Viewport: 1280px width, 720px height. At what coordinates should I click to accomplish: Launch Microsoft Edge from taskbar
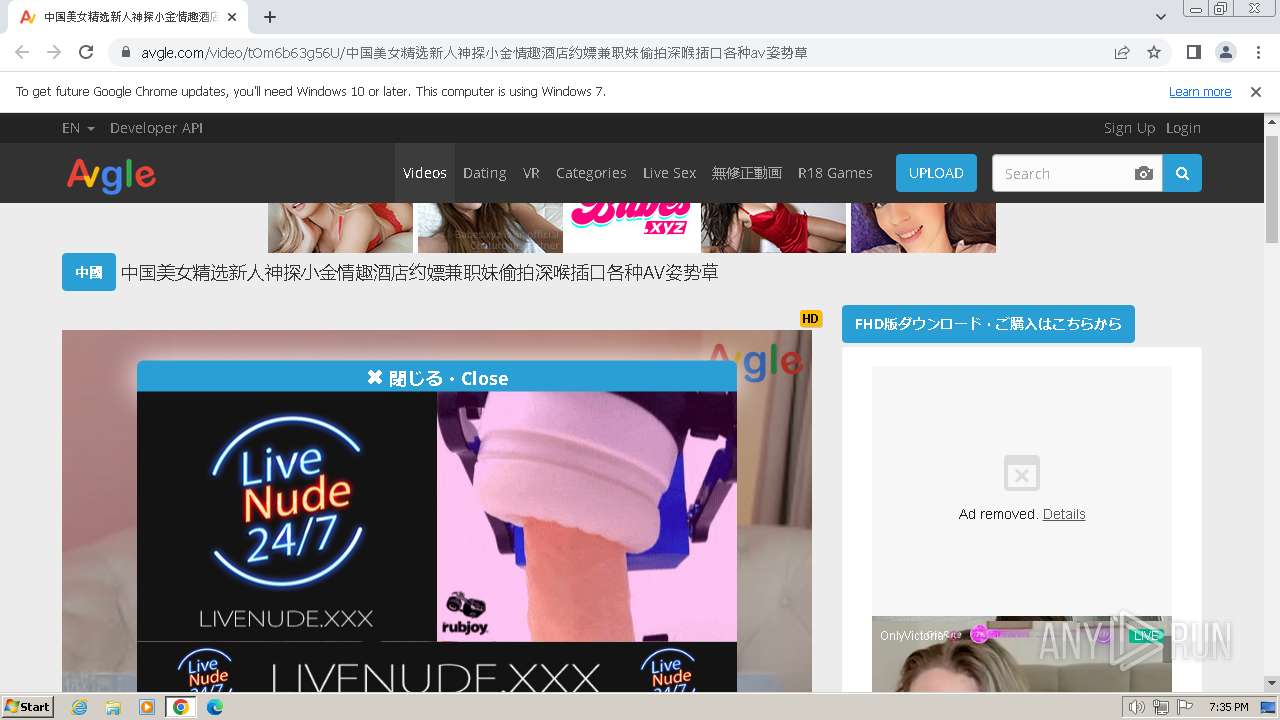click(215, 707)
